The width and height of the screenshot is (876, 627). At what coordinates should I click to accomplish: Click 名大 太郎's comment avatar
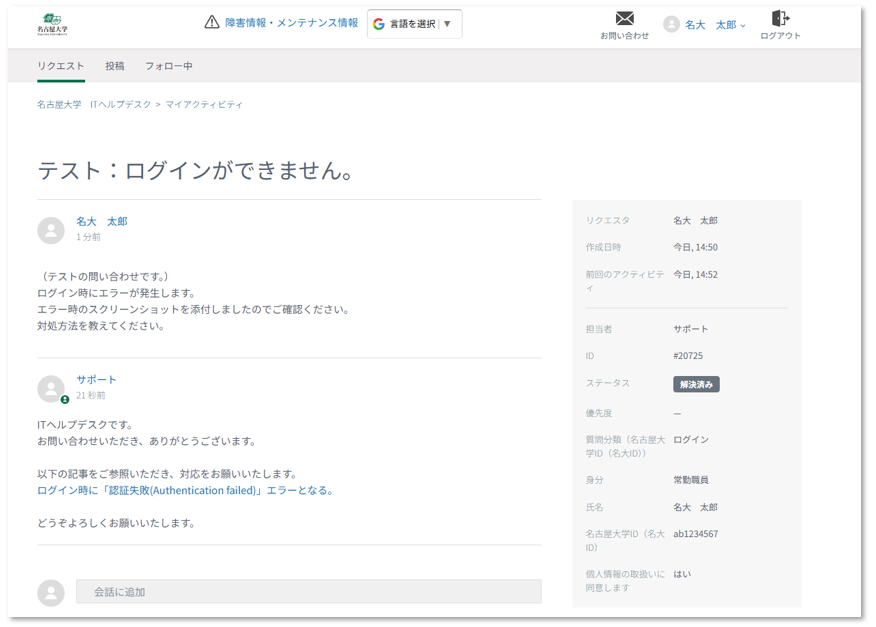point(51,230)
